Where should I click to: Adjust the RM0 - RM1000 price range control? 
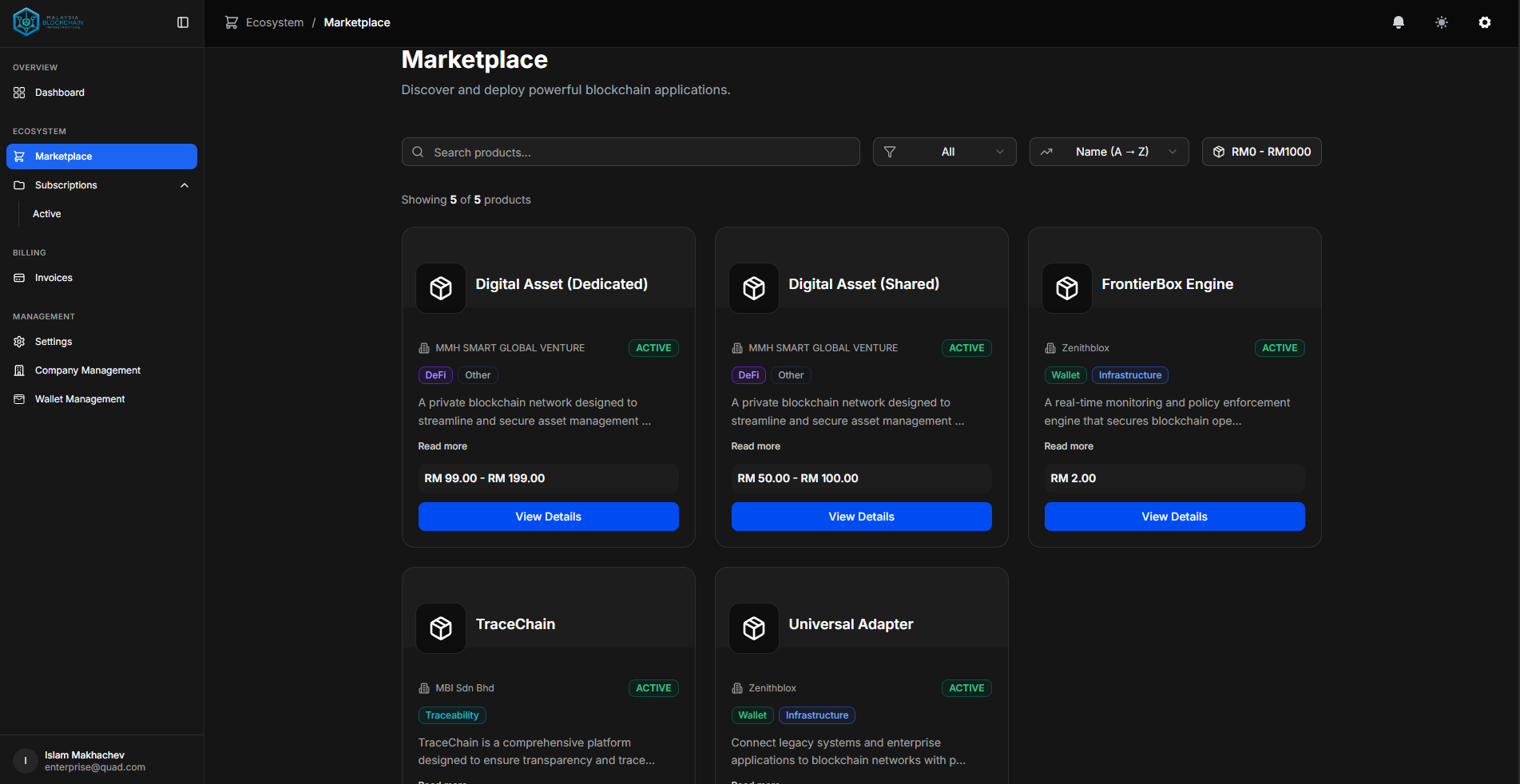[x=1261, y=152]
